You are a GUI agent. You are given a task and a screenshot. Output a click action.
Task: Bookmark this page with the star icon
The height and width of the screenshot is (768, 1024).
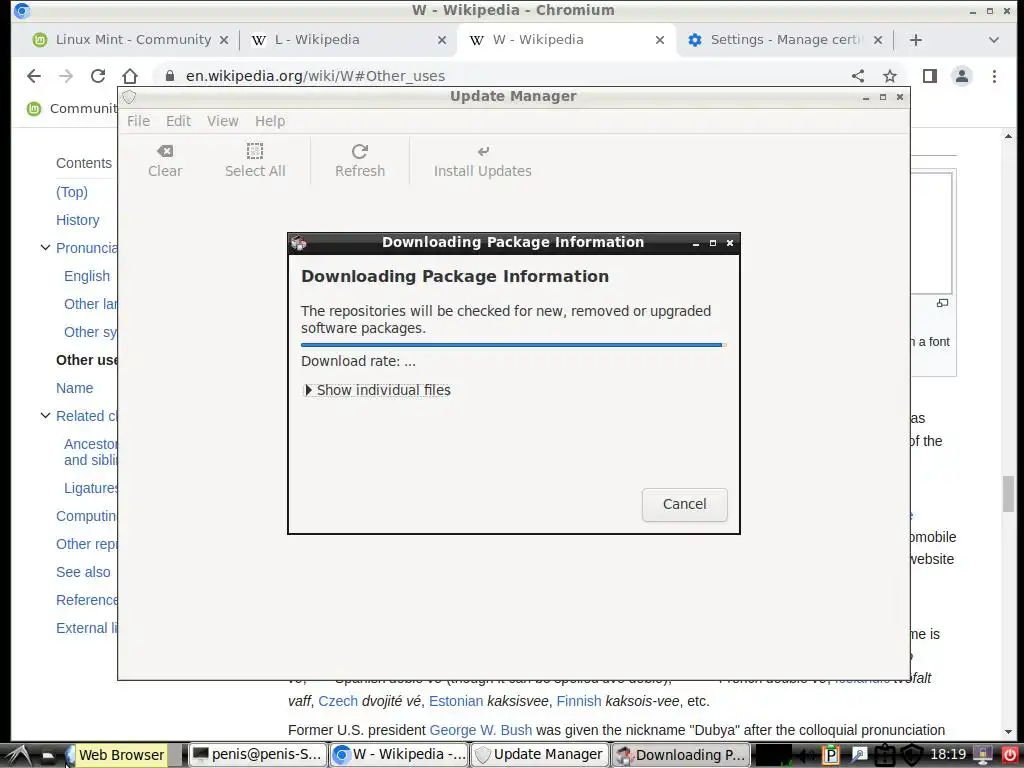(889, 76)
